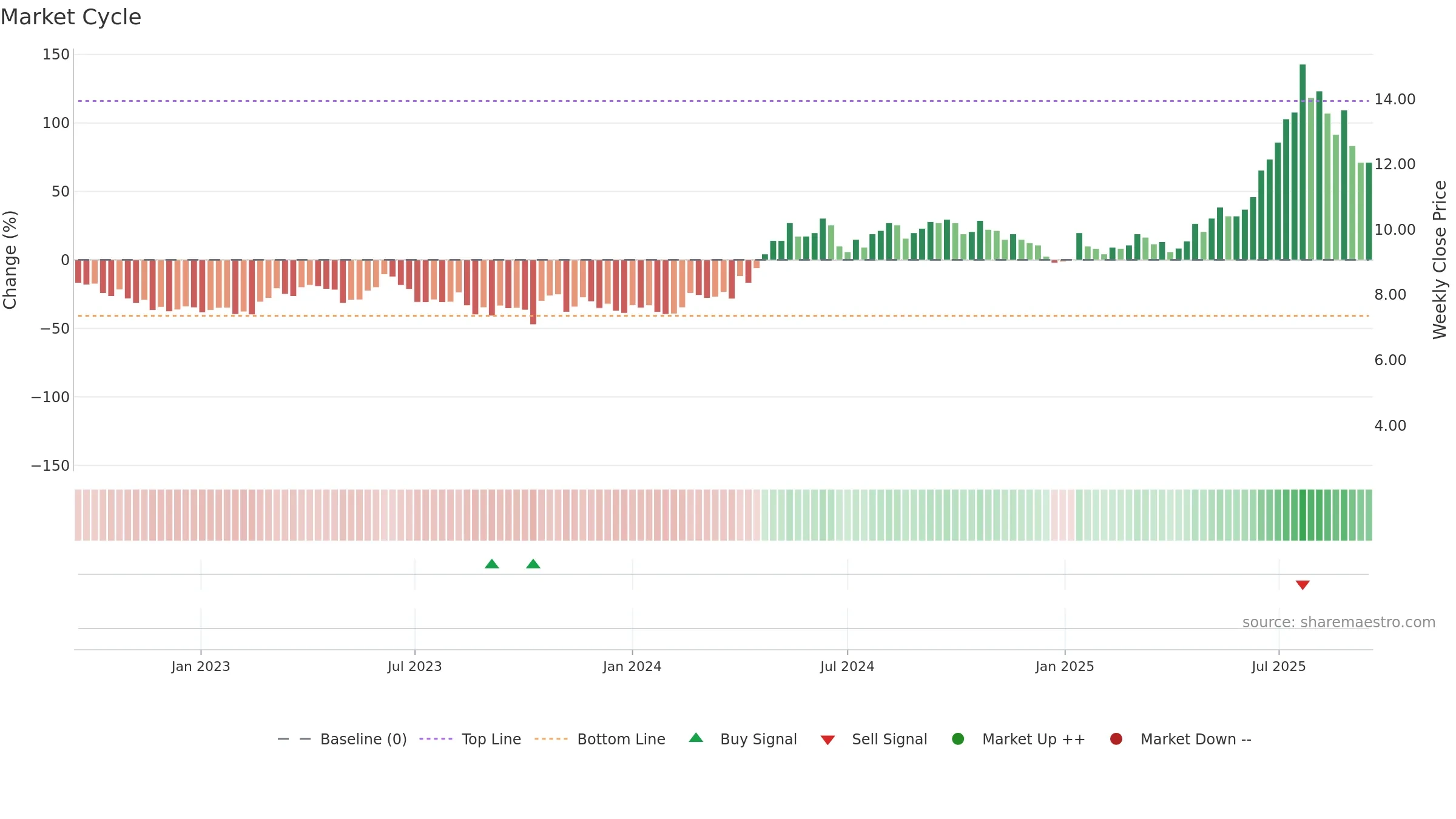Click the Weekly Close Price axis title
This screenshot has height=819, width=1456.
point(1440,260)
